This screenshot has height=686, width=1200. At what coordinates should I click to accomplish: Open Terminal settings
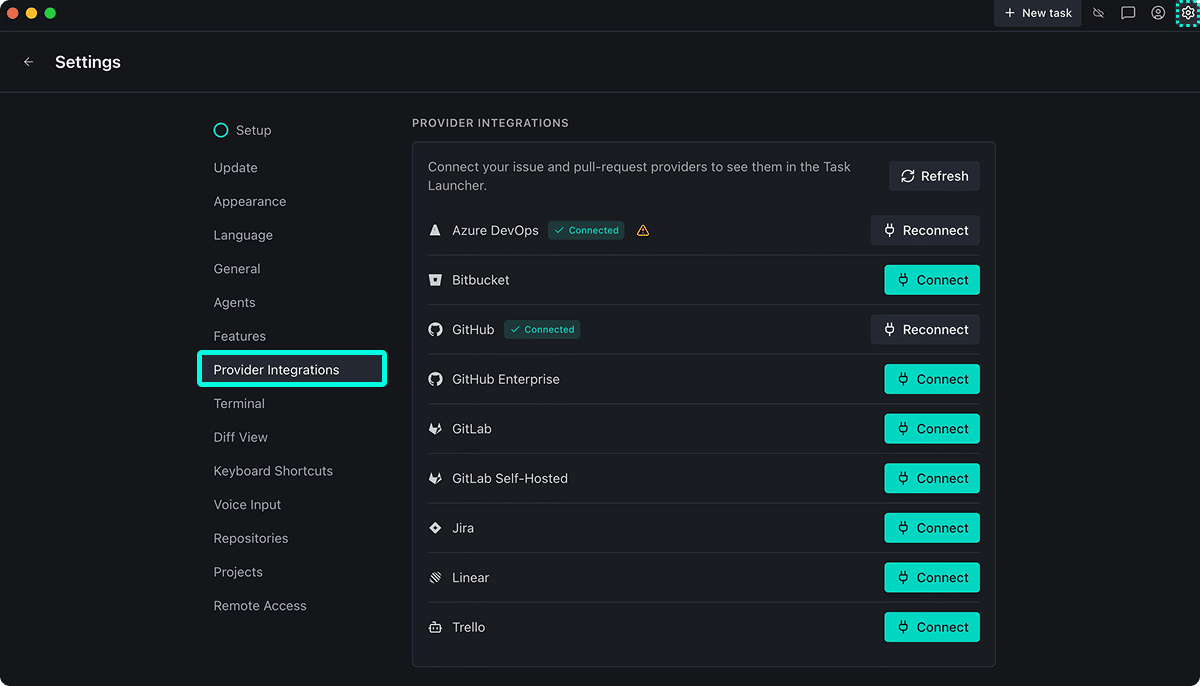(x=239, y=404)
